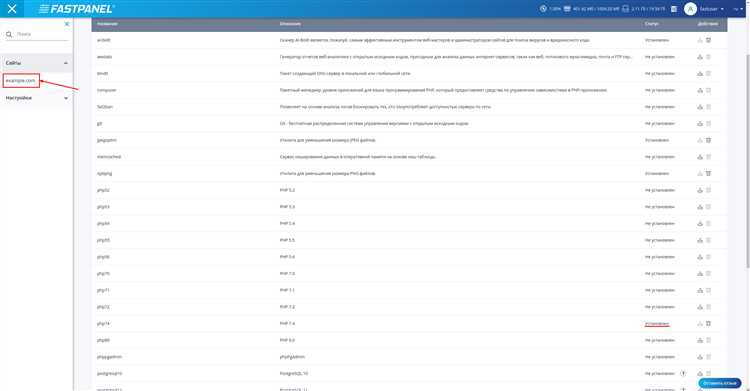Click the optipng trash icon
Image resolution: width=750 pixels, height=391 pixels.
click(708, 174)
